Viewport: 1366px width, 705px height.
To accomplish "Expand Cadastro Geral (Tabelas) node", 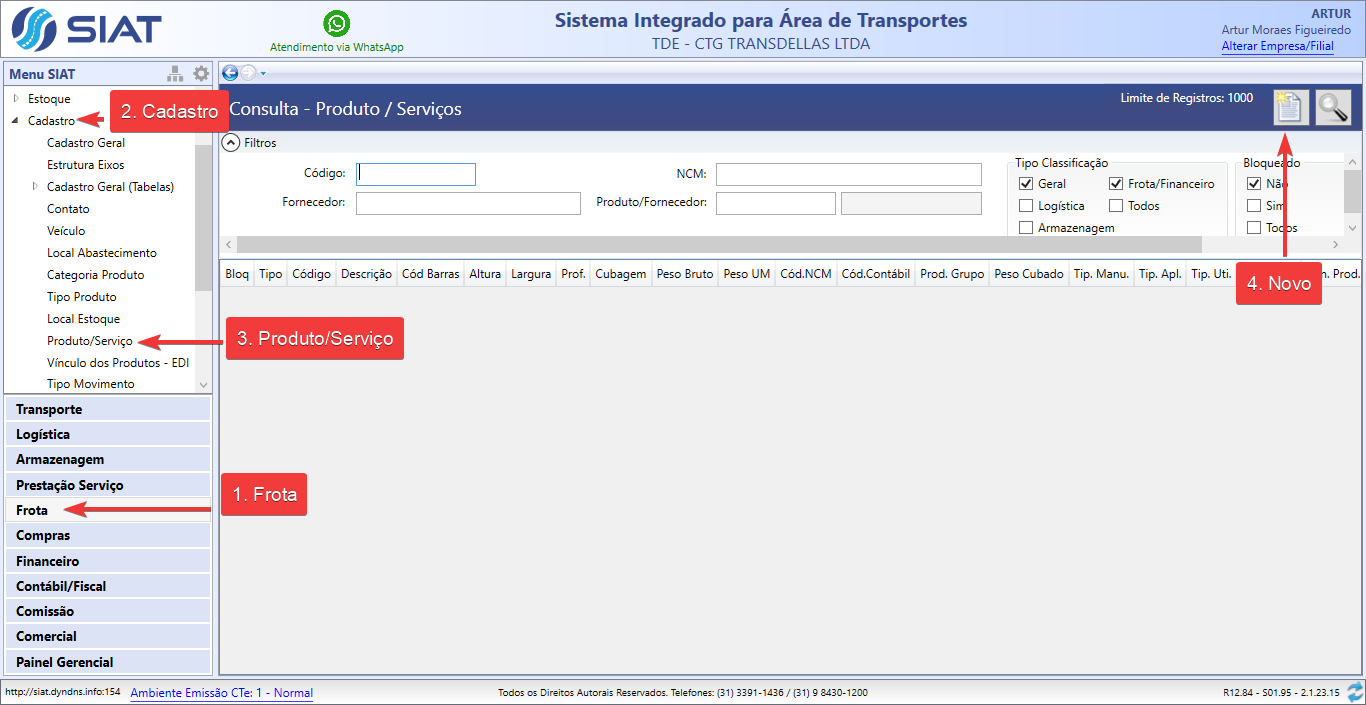I will 35,187.
